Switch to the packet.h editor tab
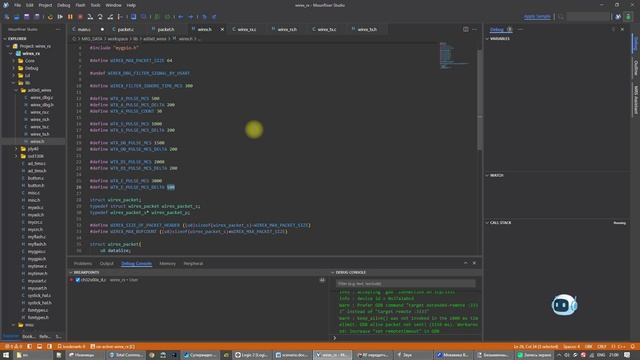 166,29
